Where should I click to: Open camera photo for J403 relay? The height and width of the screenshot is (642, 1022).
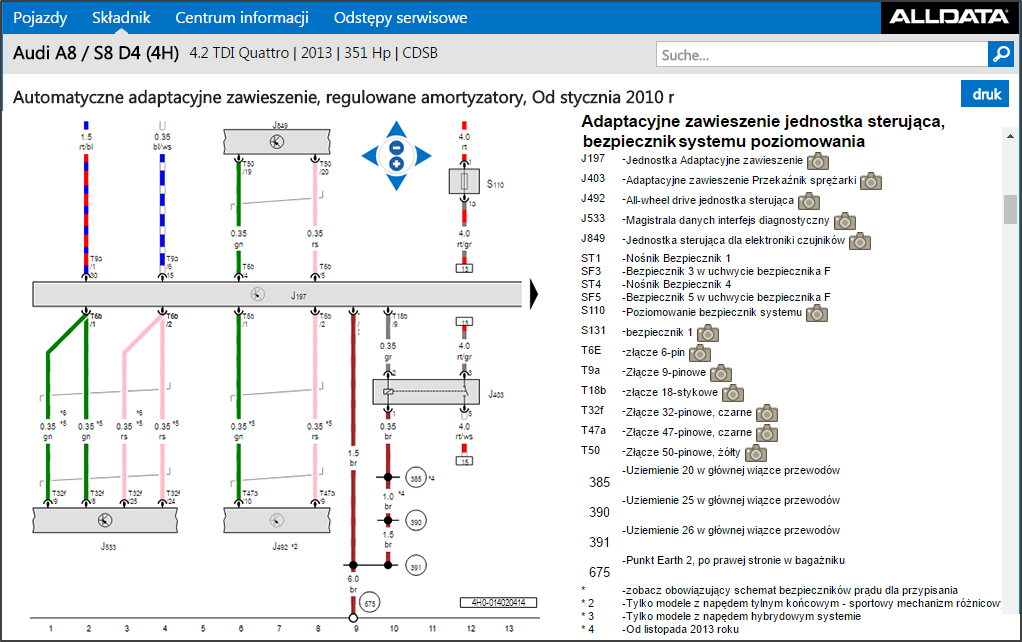point(871,181)
